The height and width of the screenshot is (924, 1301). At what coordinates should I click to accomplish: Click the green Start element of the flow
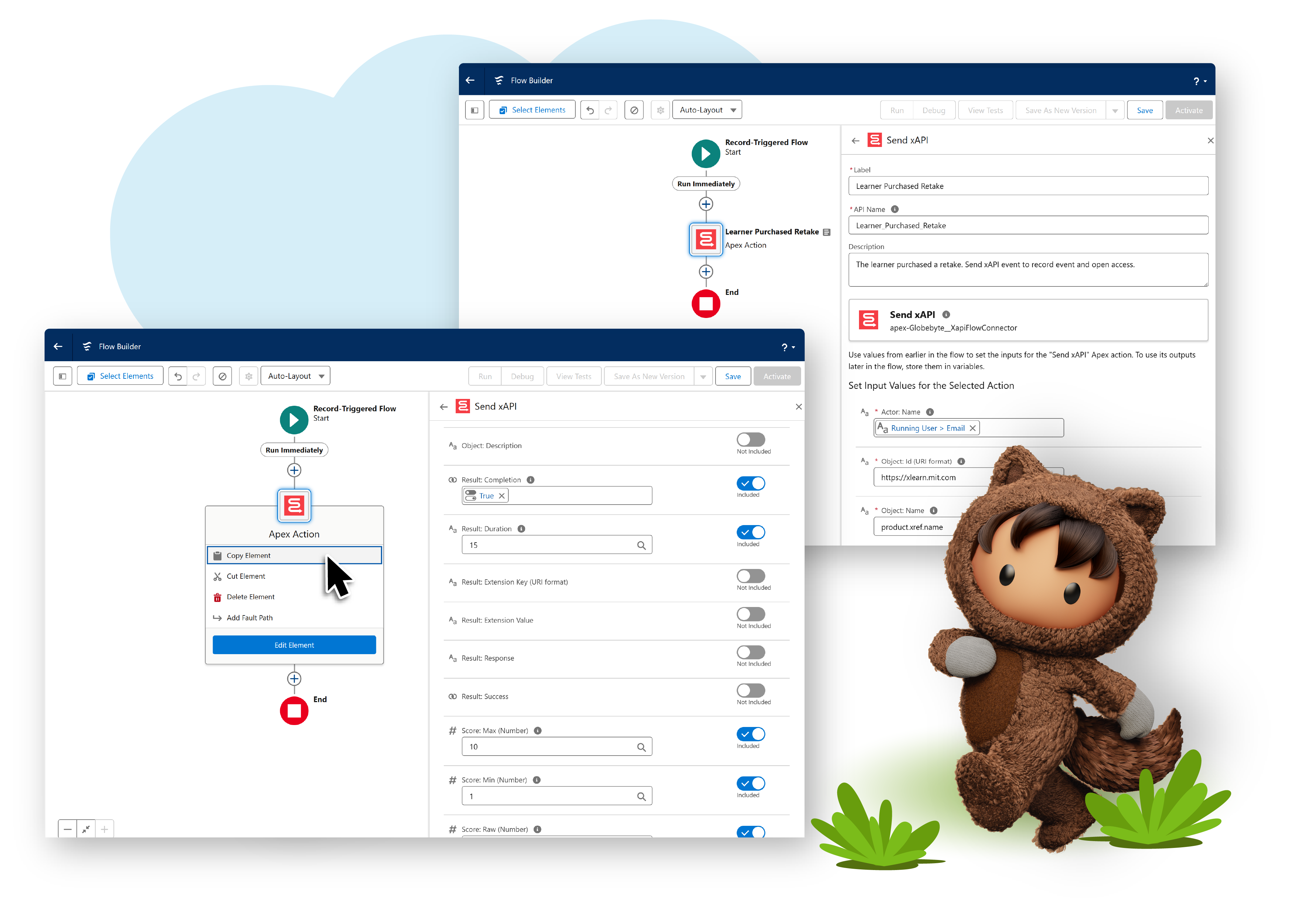(x=706, y=153)
